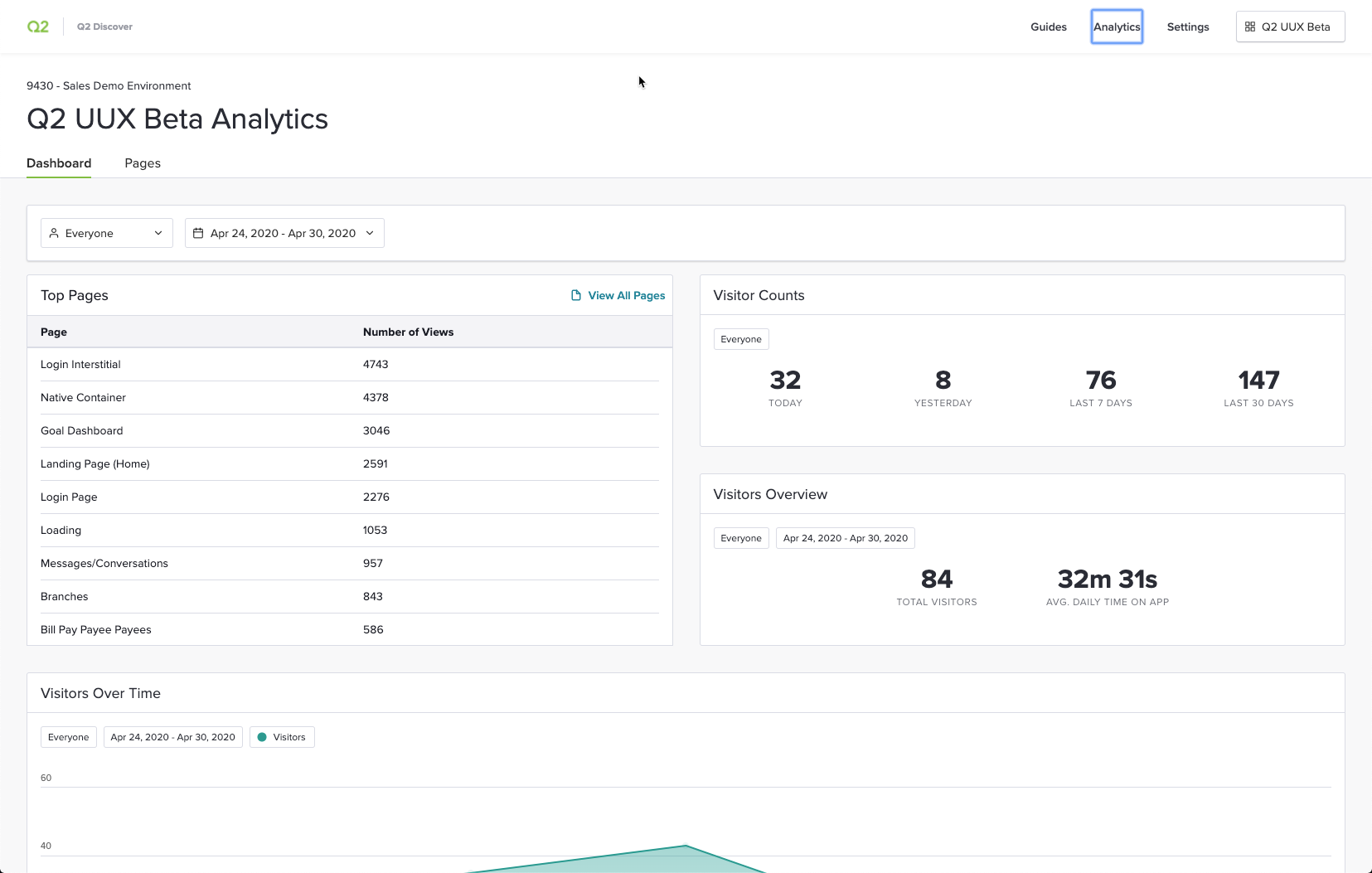
Task: Select the Analytics navigation item
Action: (x=1117, y=27)
